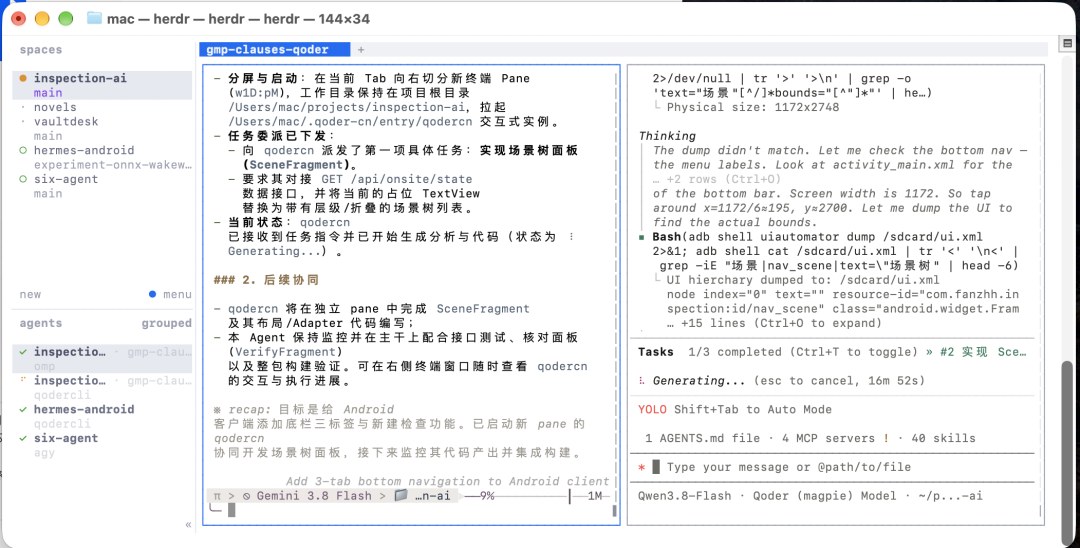Viewport: 1080px width, 548px height.
Task: Click the green circle beside hermes-android space
Action: click(x=23, y=150)
